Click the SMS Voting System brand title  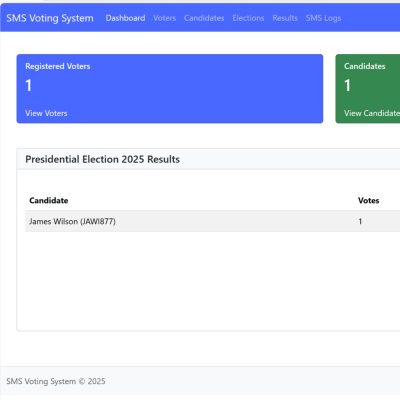pyautogui.click(x=50, y=18)
